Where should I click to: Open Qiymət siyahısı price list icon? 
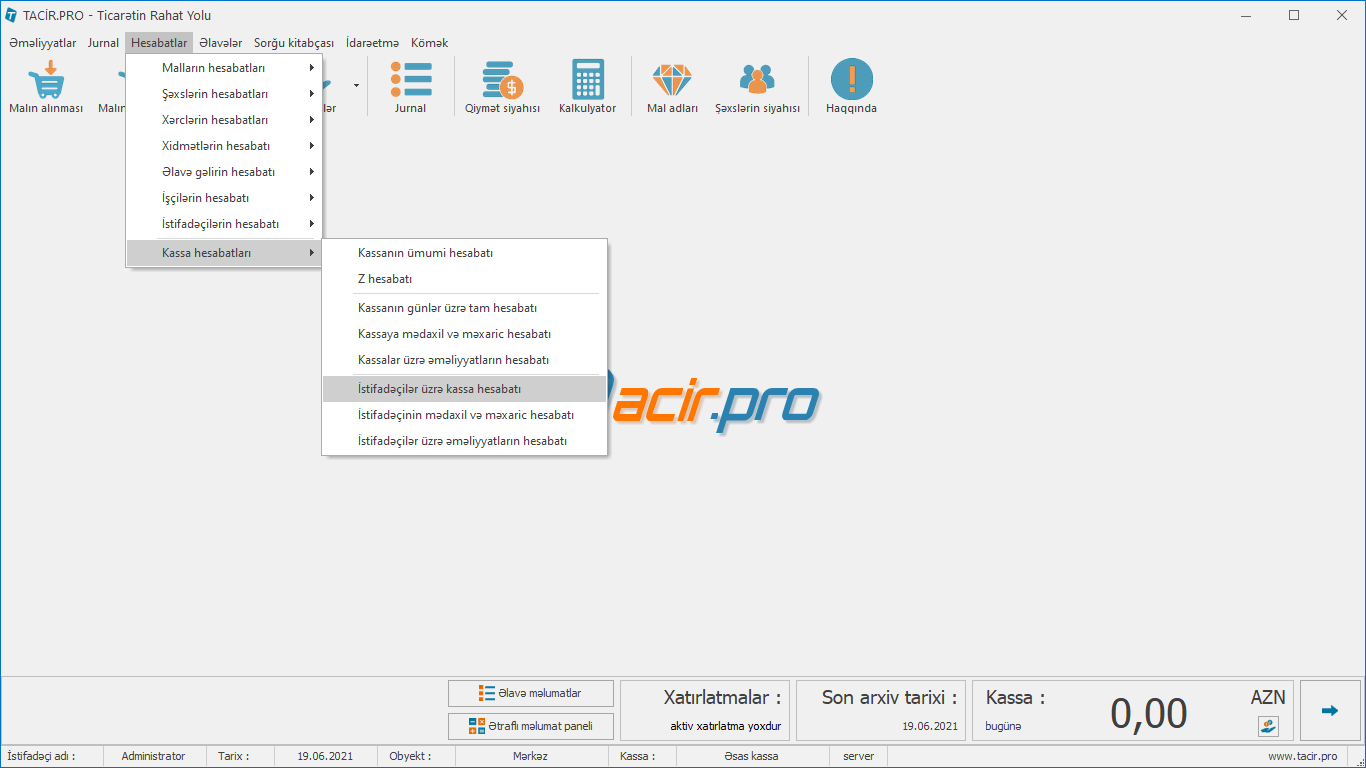(502, 80)
